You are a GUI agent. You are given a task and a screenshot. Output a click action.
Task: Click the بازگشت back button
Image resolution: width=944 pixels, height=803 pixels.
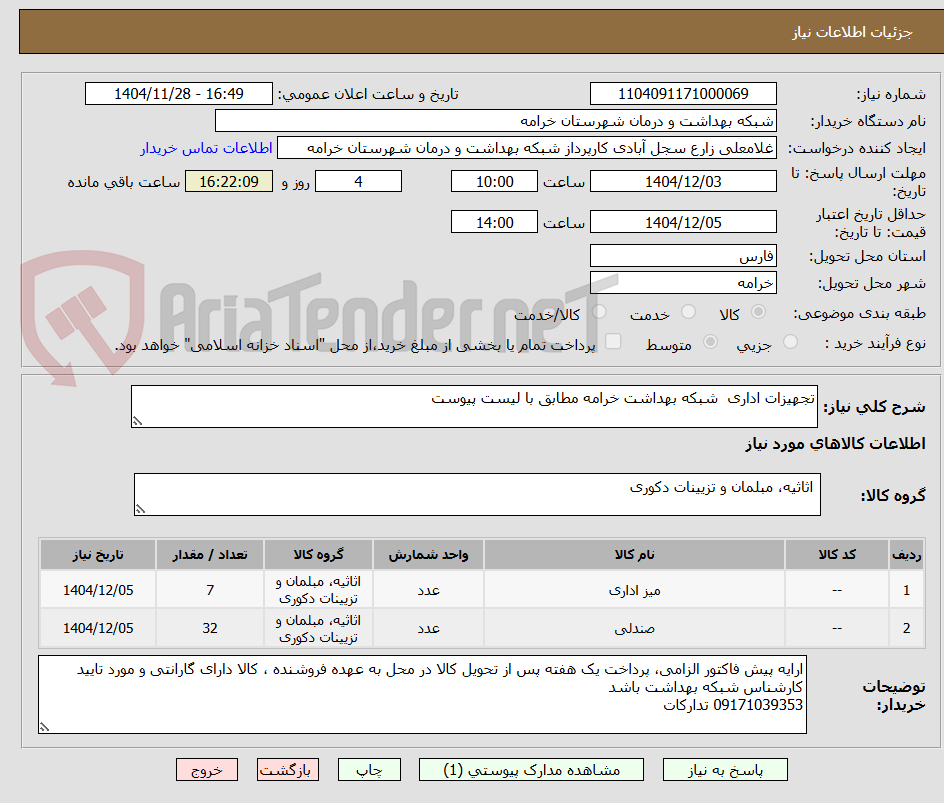pos(287,770)
